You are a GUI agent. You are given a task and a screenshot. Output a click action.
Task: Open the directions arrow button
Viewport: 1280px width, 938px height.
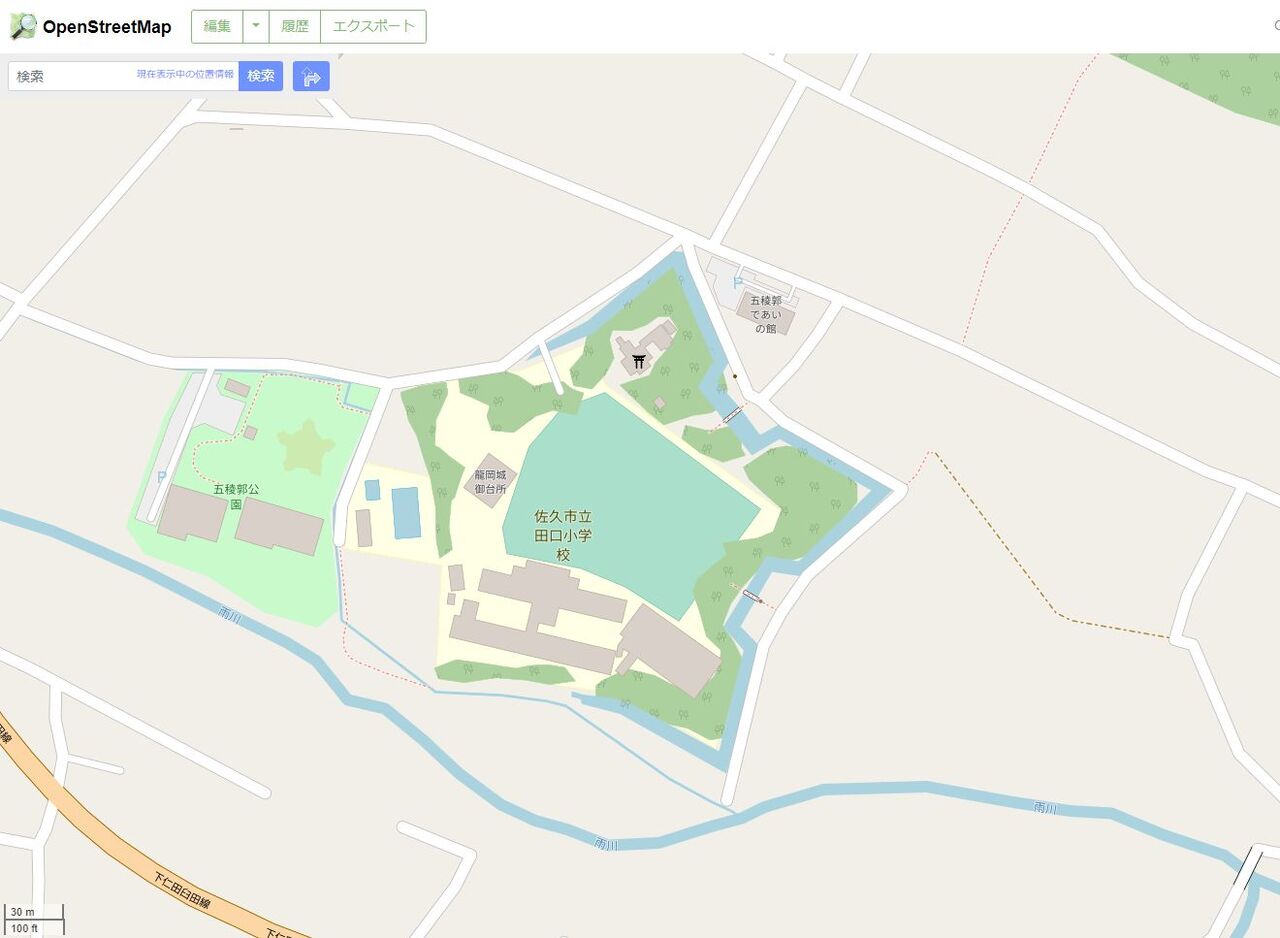(x=311, y=76)
